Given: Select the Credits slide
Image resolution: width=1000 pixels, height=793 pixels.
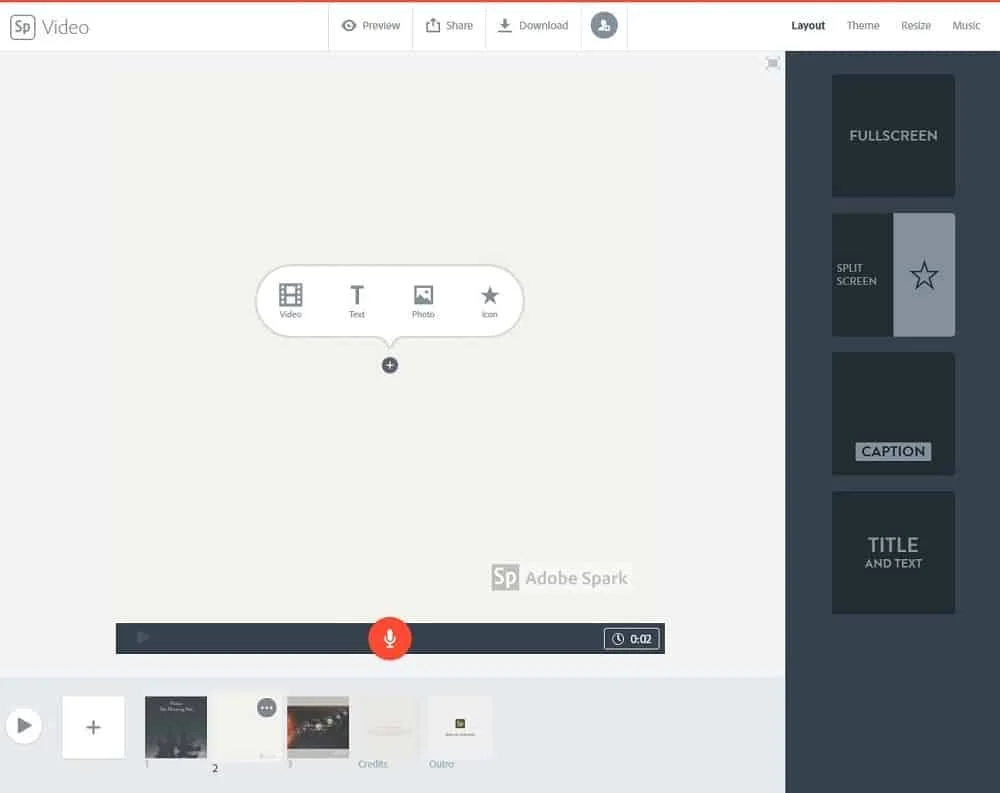Looking at the screenshot, I should pyautogui.click(x=388, y=727).
